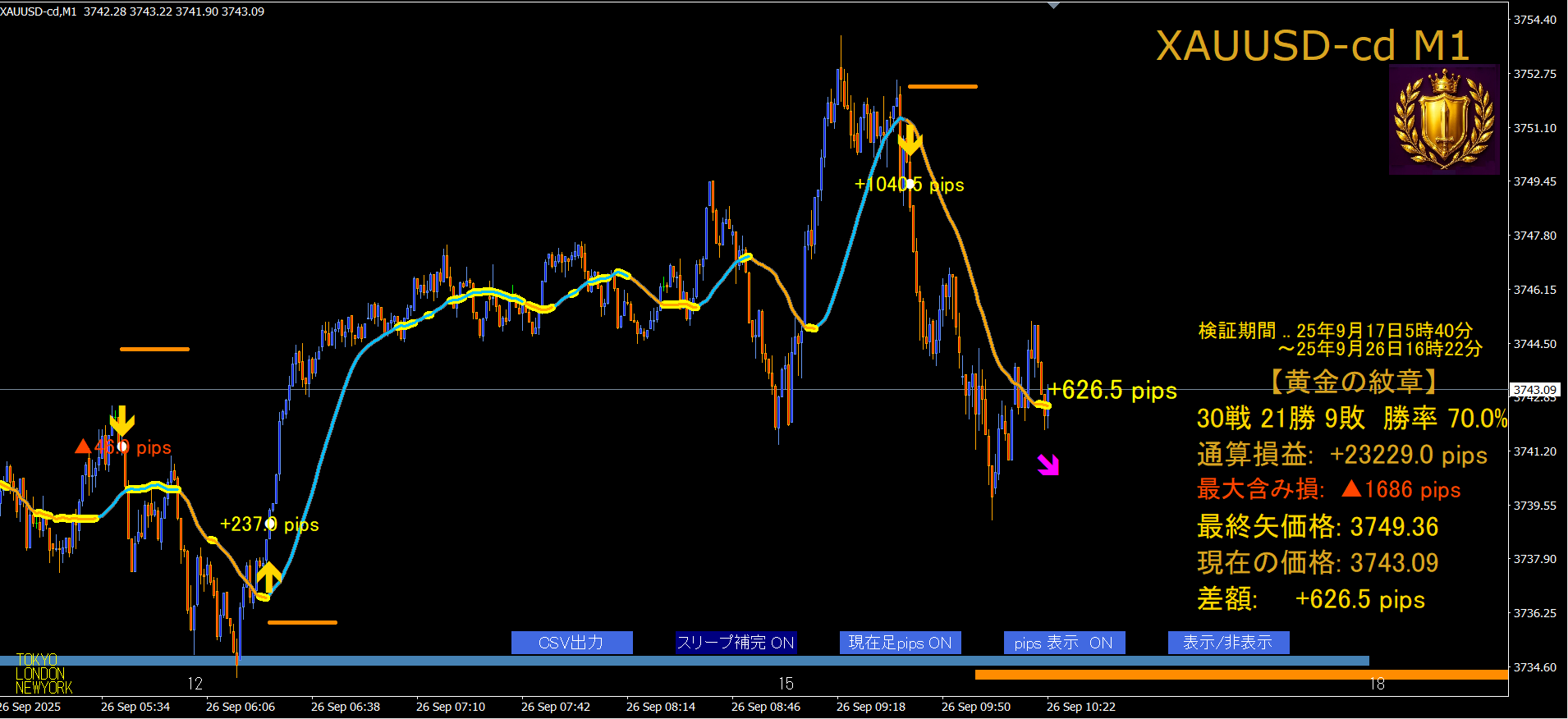Click the red triangle loss marker
The width and height of the screenshot is (1568, 719).
coord(83,447)
